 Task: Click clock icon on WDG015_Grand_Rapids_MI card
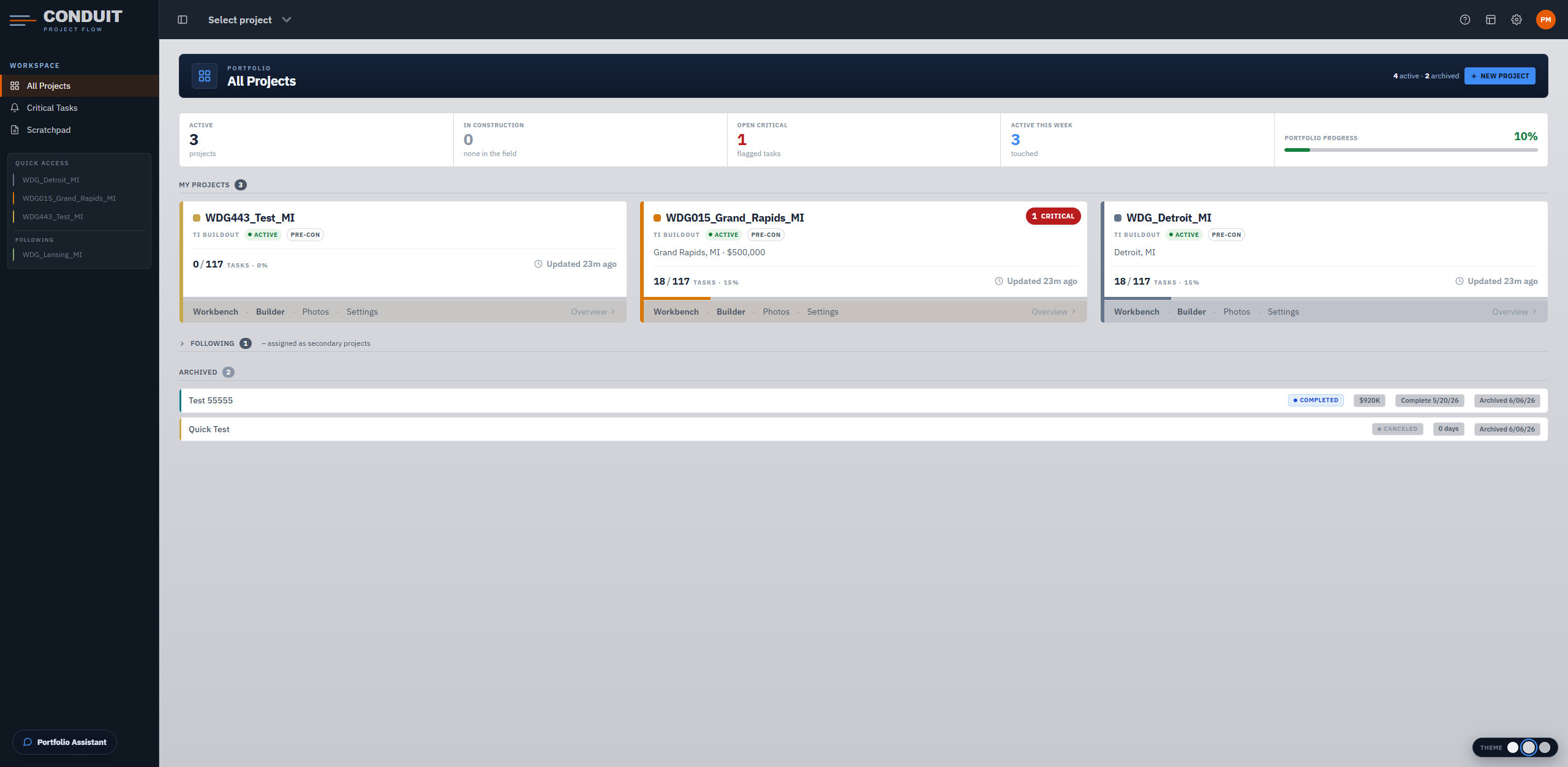point(999,281)
